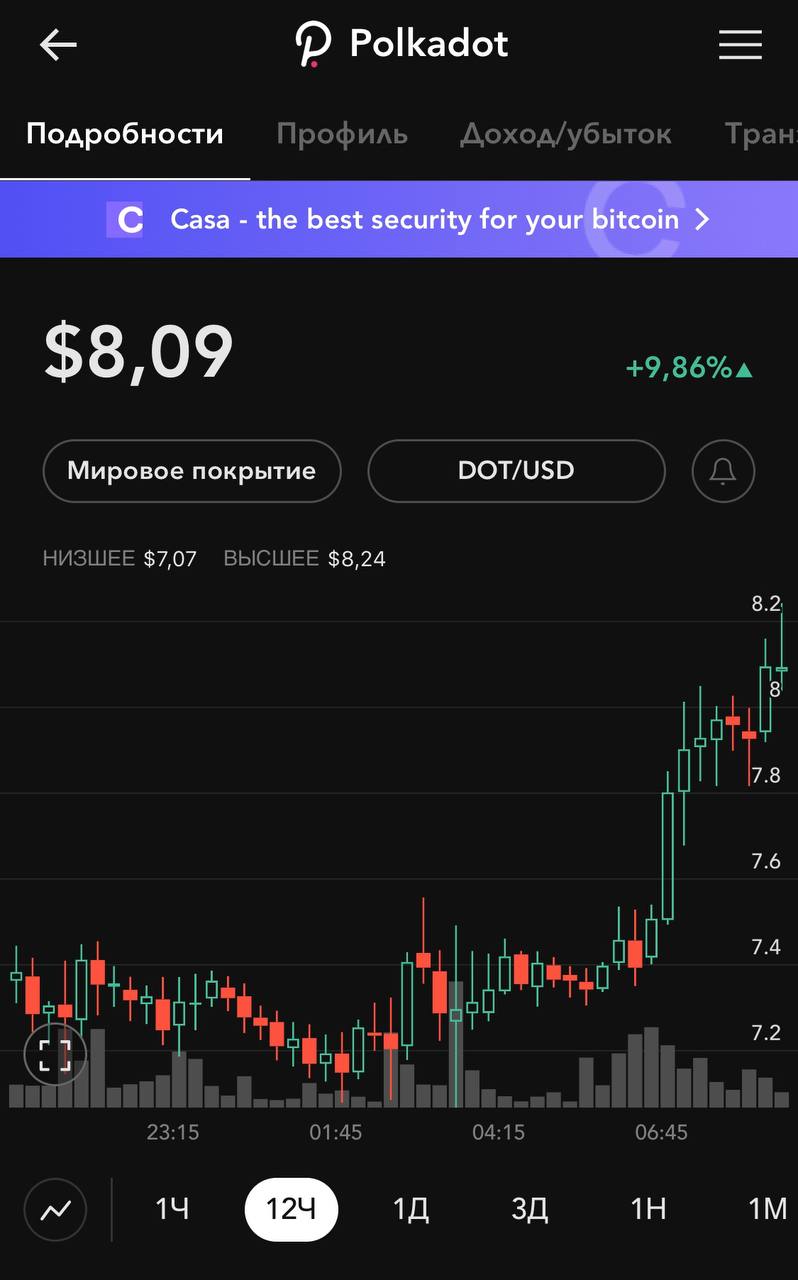Expand chart to fullscreen icon
Screen dimensions: 798x1280
tap(55, 1054)
